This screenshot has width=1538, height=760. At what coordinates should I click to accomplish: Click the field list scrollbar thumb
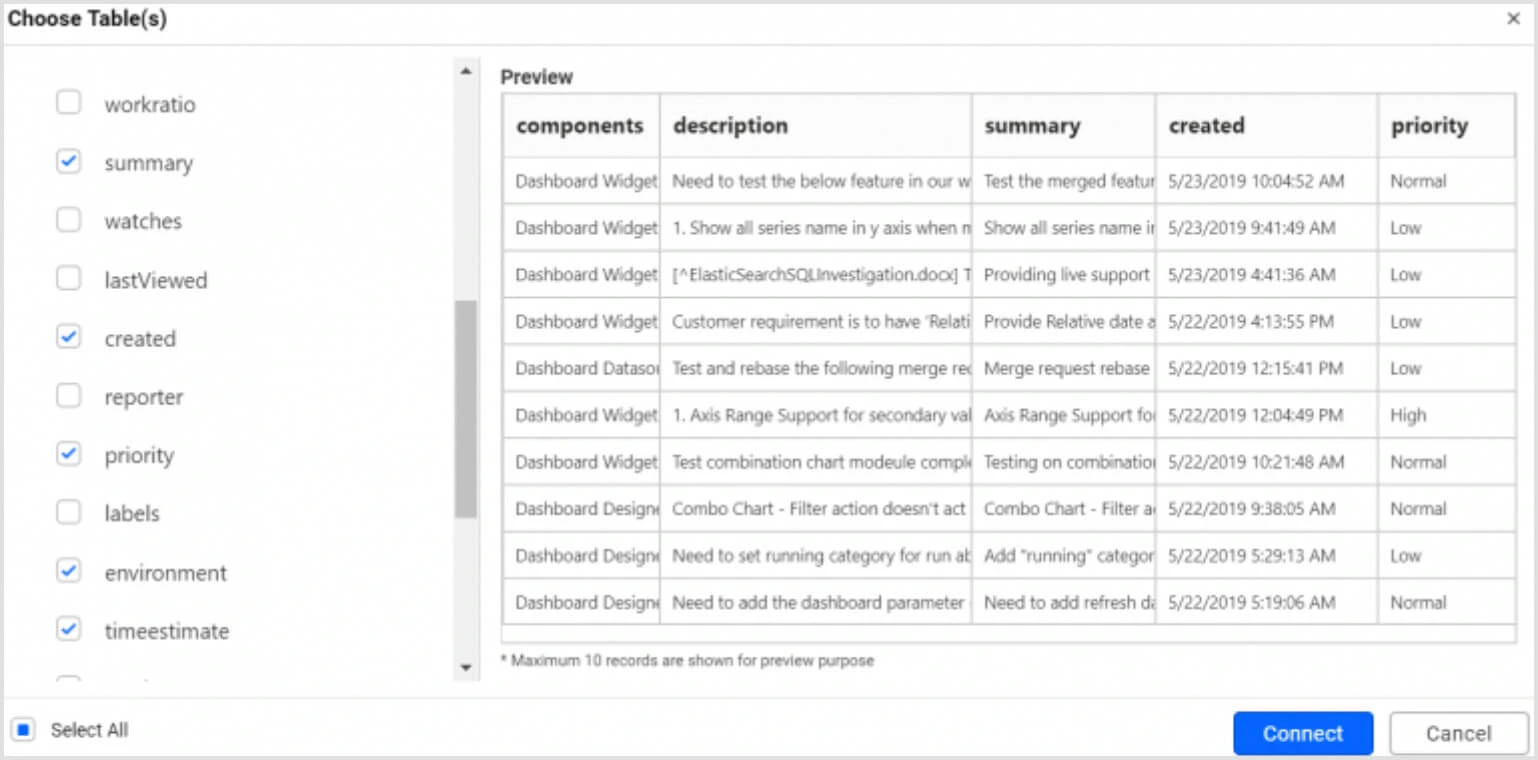[x=465, y=408]
